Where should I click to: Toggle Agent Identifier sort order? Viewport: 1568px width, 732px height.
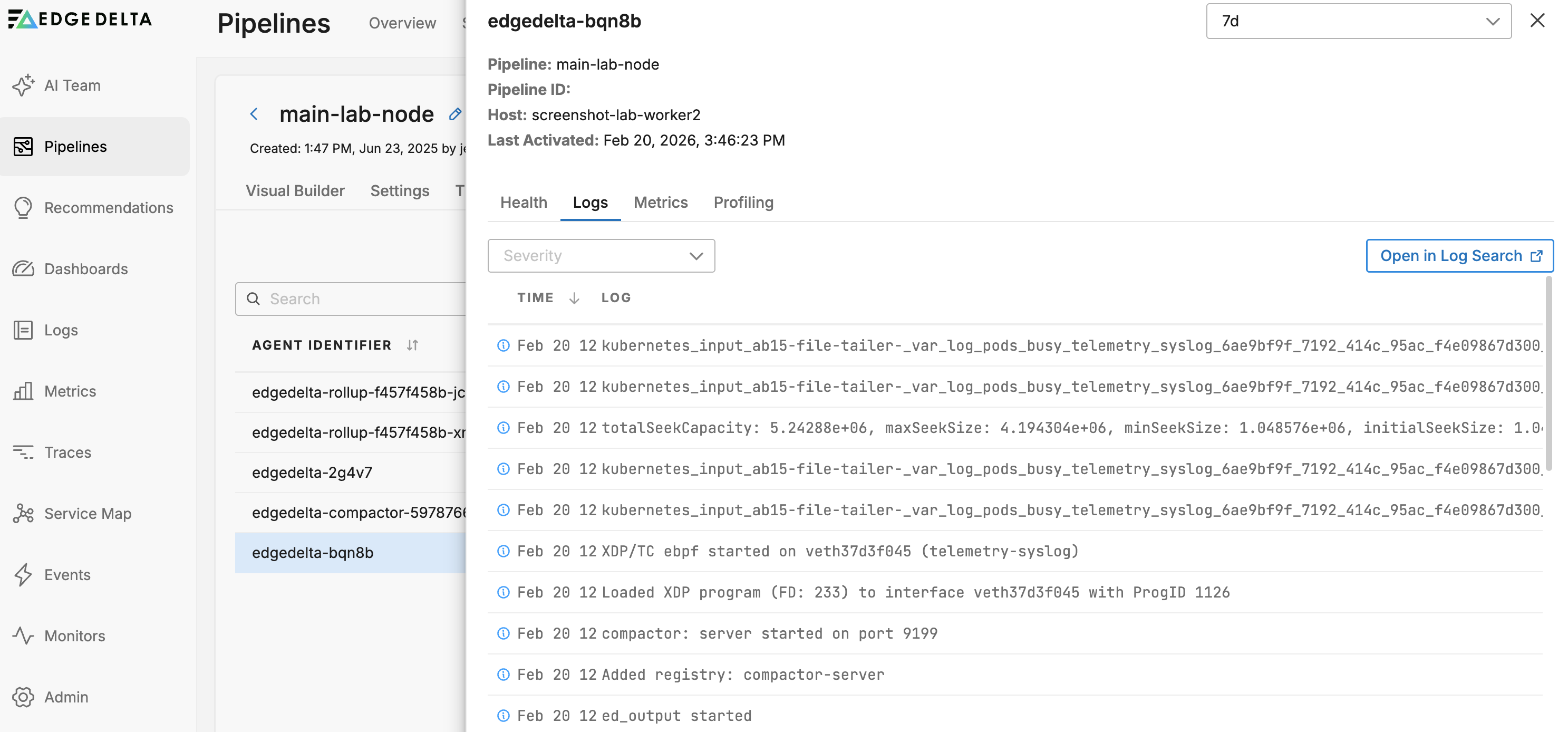pyautogui.click(x=412, y=345)
